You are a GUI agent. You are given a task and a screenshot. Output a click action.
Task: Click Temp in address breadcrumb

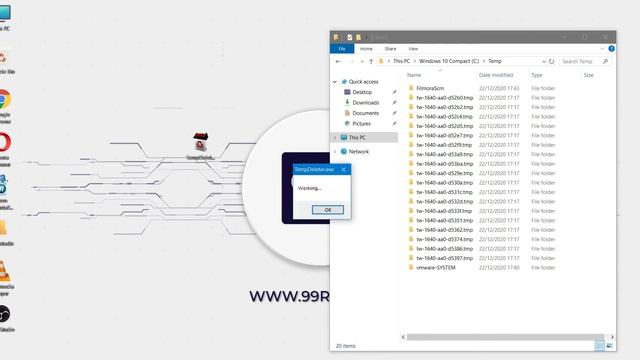point(495,61)
